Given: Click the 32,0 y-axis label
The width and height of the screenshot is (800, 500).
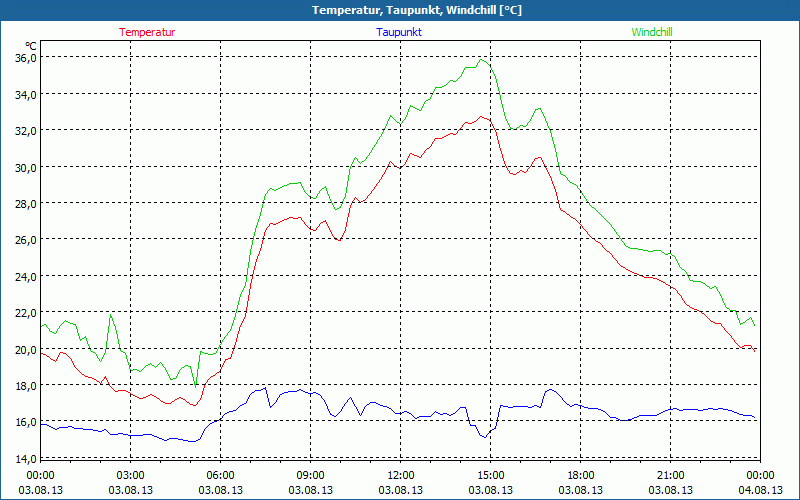Looking at the screenshot, I should tap(26, 131).
